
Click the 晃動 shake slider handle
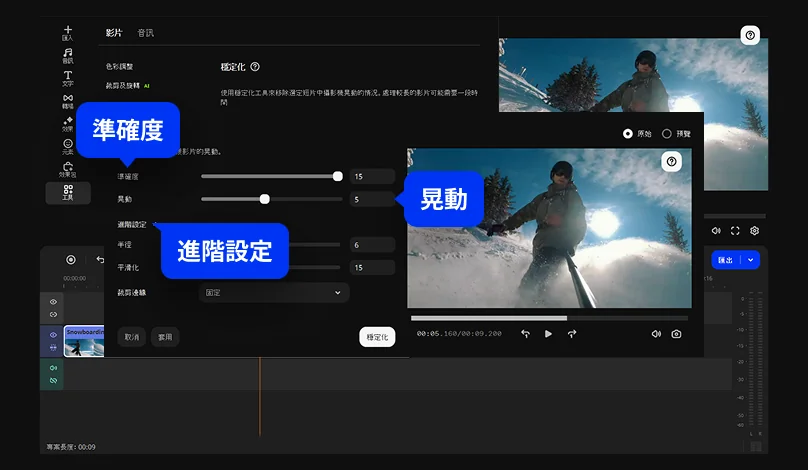[x=264, y=199]
